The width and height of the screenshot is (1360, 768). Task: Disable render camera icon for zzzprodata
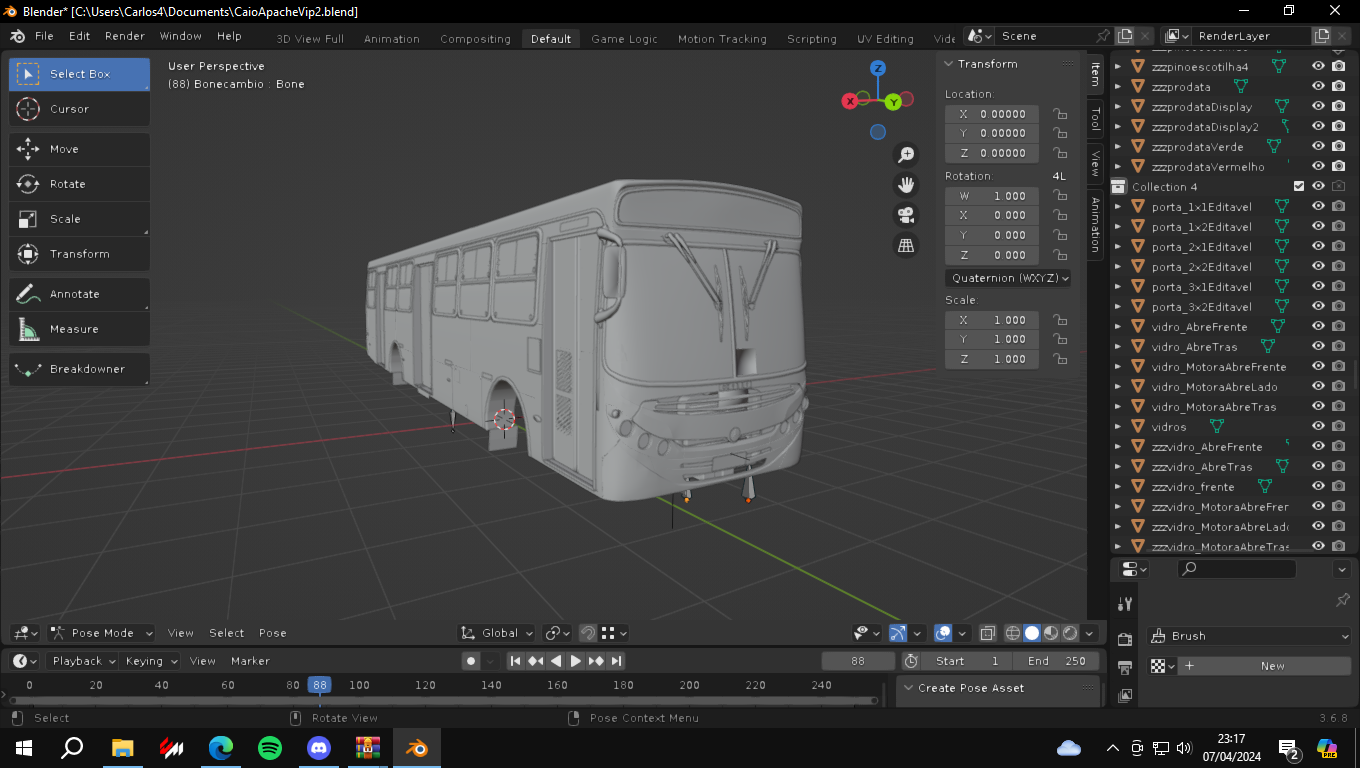click(x=1338, y=86)
